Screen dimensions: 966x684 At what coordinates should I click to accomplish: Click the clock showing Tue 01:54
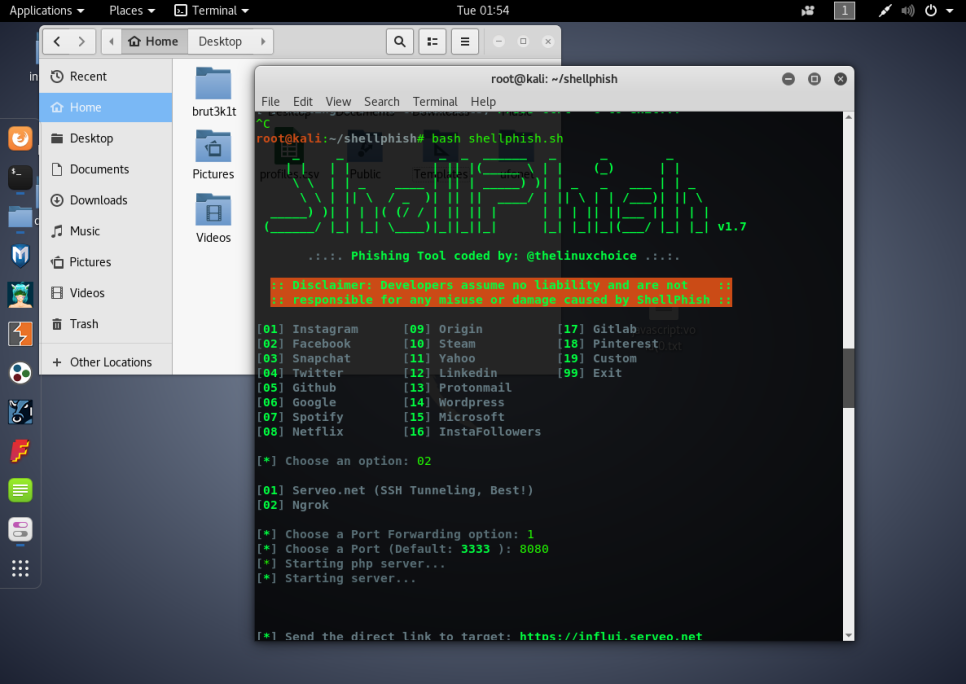pyautogui.click(x=483, y=10)
